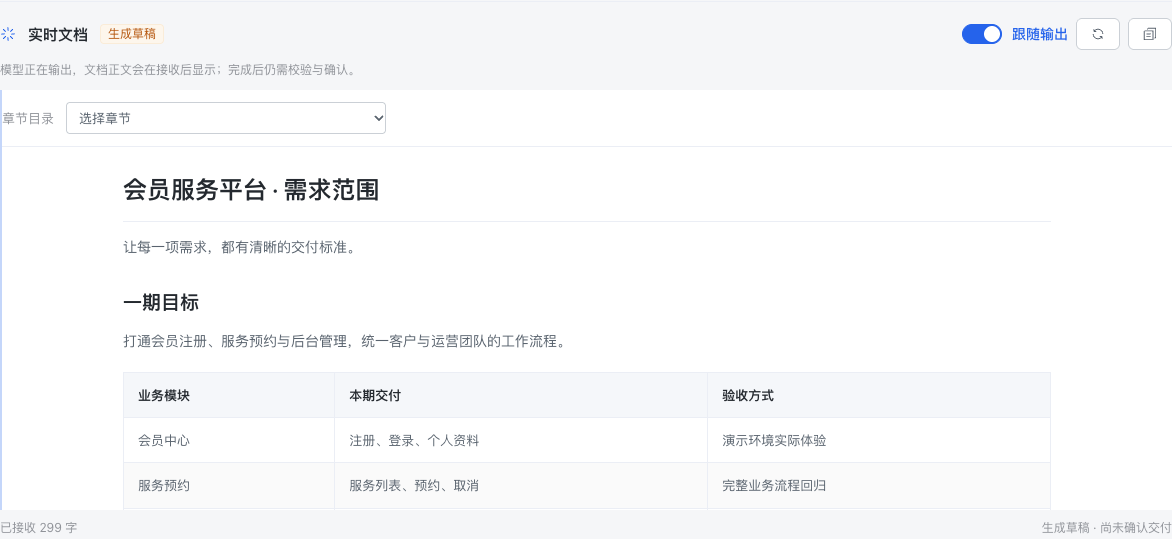
Task: Click the paragraph starting 打通会员注册
Action: point(344,342)
